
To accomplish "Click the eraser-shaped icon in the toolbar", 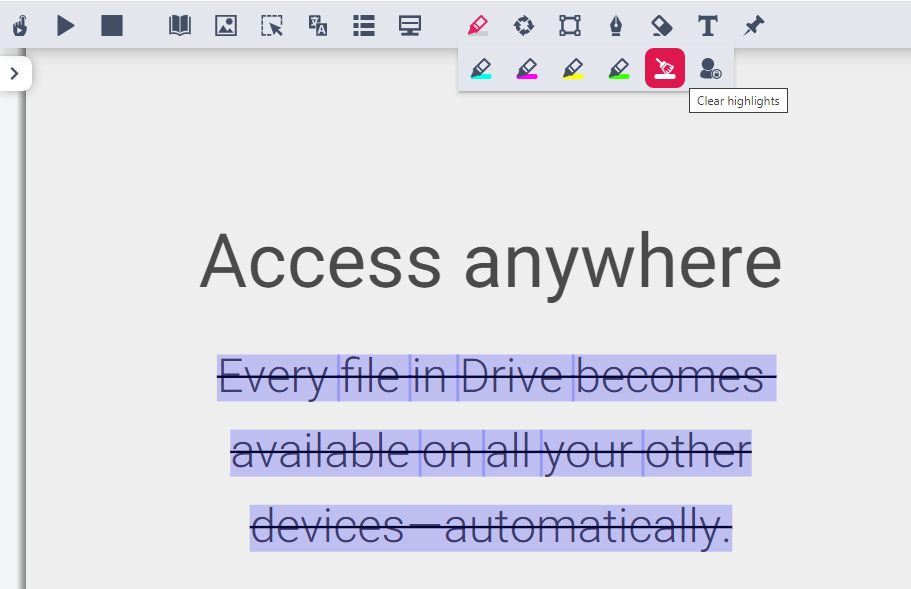I will 662,26.
